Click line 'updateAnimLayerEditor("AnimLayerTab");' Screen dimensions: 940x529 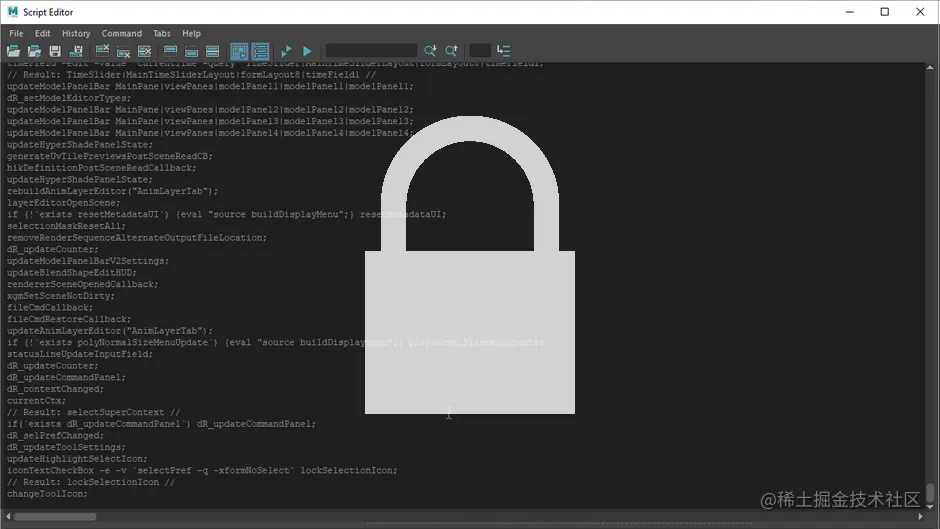(x=110, y=330)
